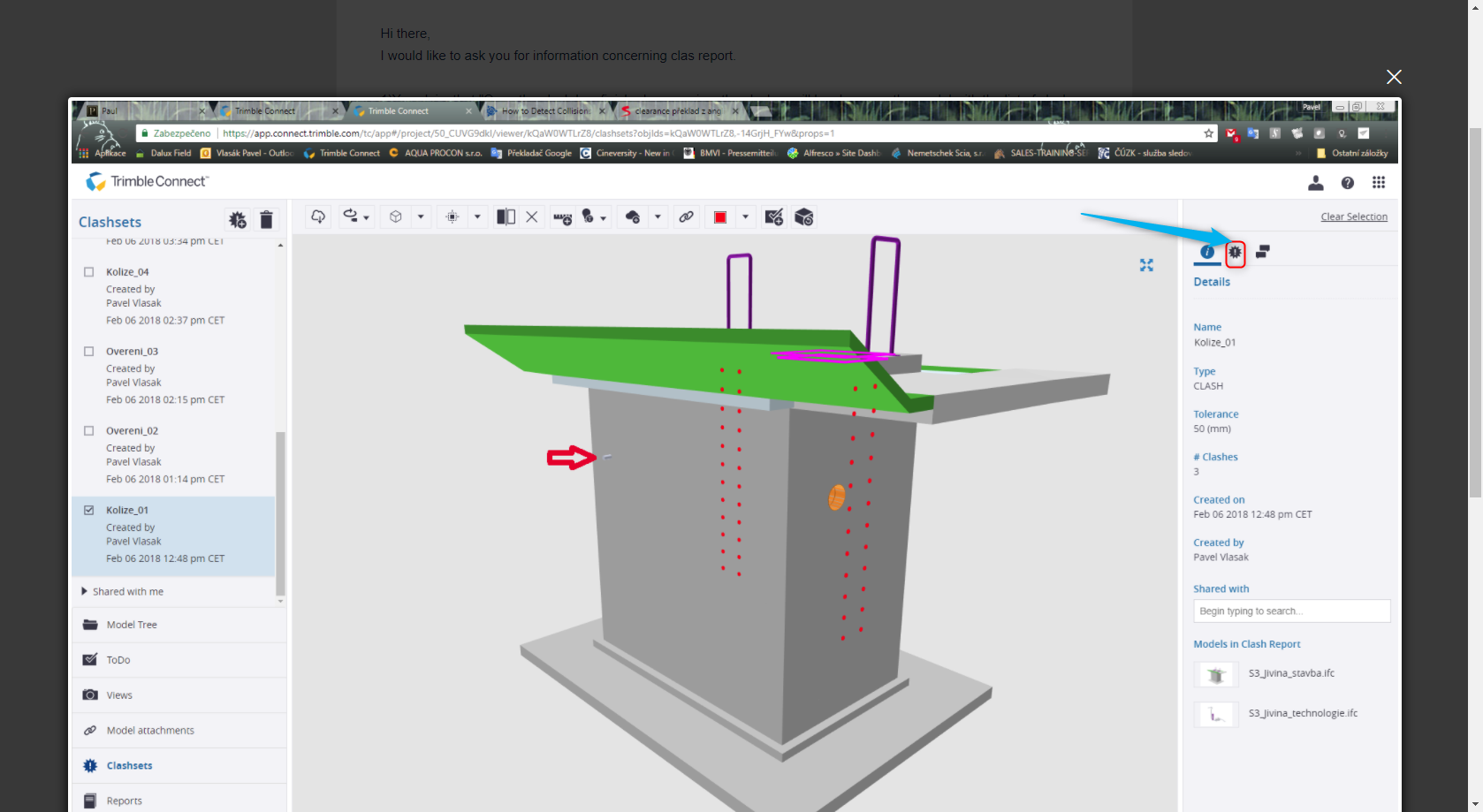This screenshot has width=1483, height=812.
Task: Open the S3_Jivina_stavba.ifc model link
Action: 1290,673
